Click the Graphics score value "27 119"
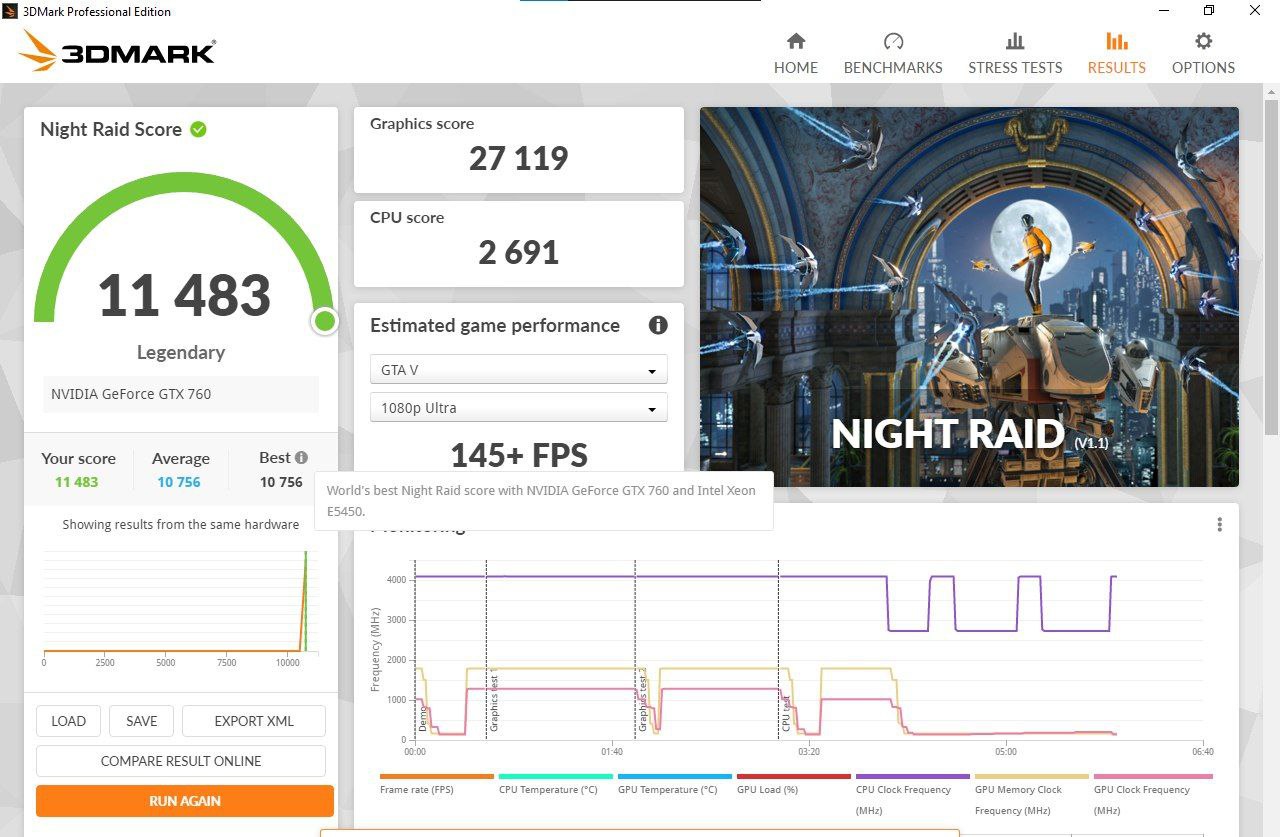1280x837 pixels. (x=518, y=158)
